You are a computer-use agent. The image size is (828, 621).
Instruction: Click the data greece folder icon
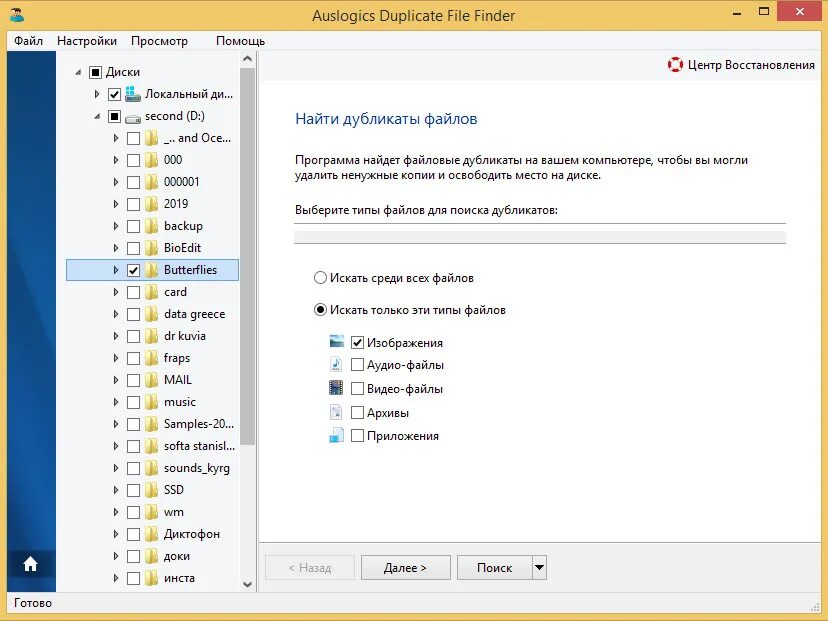[x=152, y=314]
